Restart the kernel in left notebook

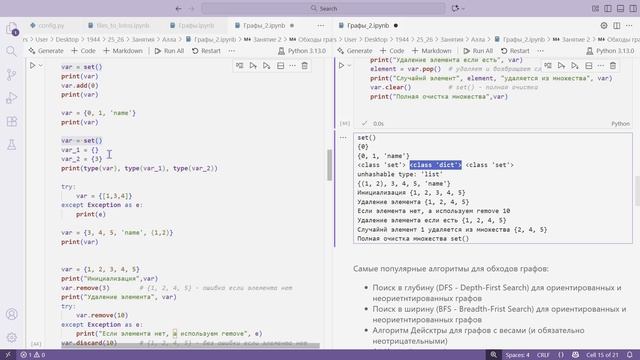tap(206, 51)
